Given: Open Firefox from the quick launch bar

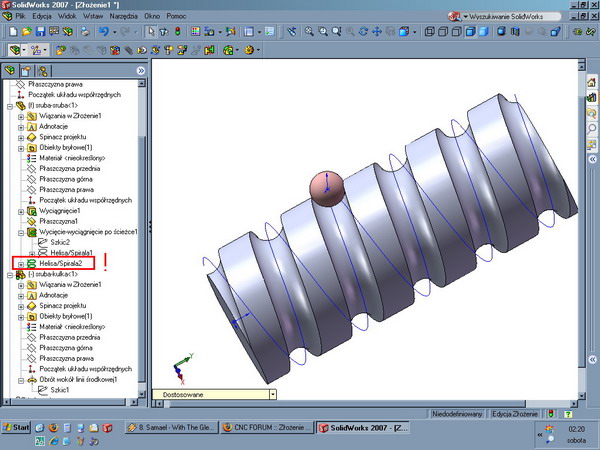Looking at the screenshot, I should coord(53,427).
